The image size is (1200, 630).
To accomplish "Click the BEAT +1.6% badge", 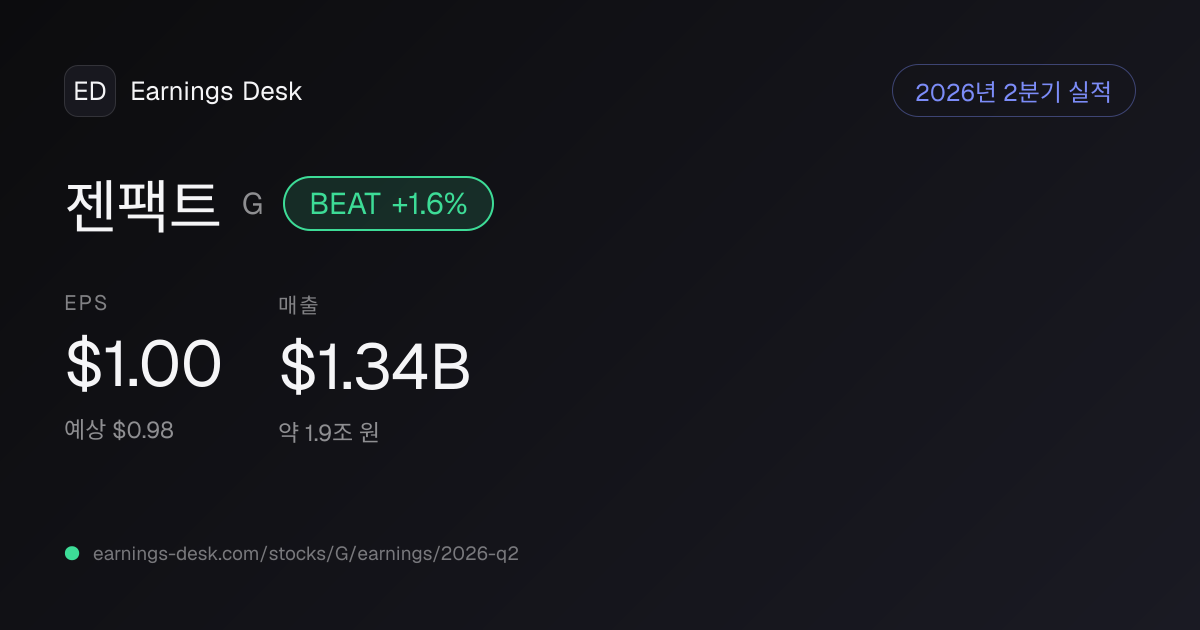I will point(389,204).
